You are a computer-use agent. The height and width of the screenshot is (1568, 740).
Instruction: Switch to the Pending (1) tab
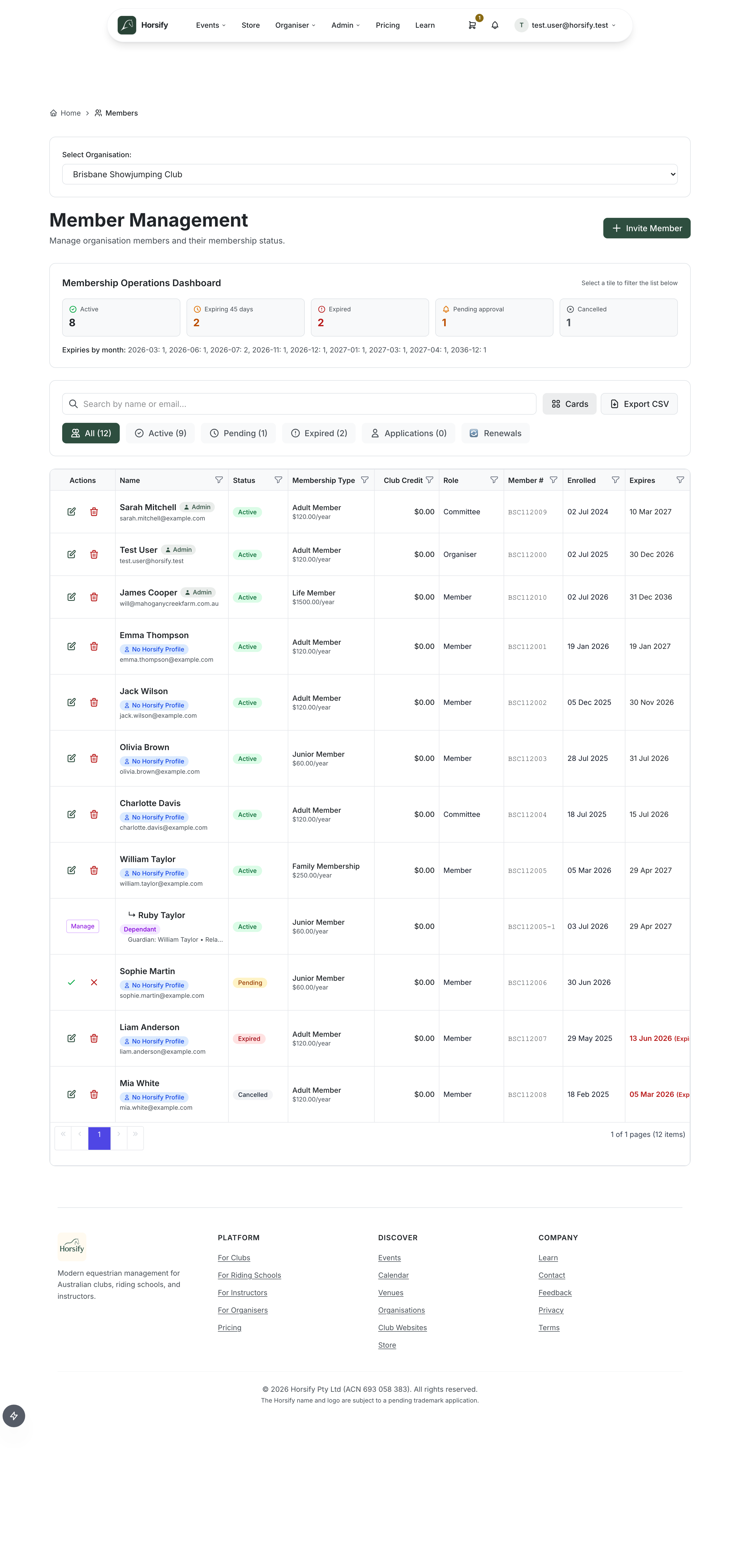coord(238,433)
